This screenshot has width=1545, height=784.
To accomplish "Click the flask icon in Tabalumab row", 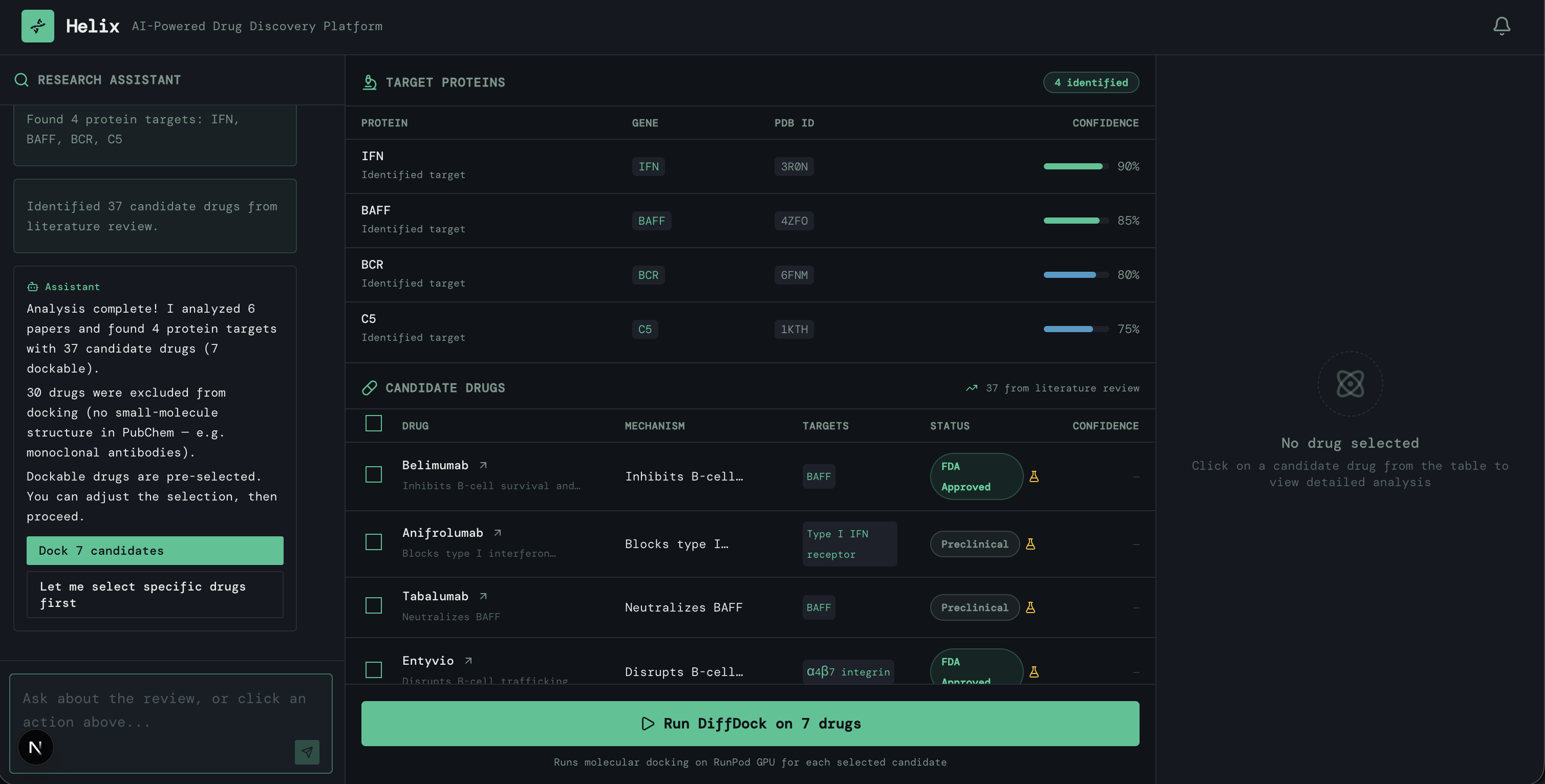I will click(x=1031, y=607).
